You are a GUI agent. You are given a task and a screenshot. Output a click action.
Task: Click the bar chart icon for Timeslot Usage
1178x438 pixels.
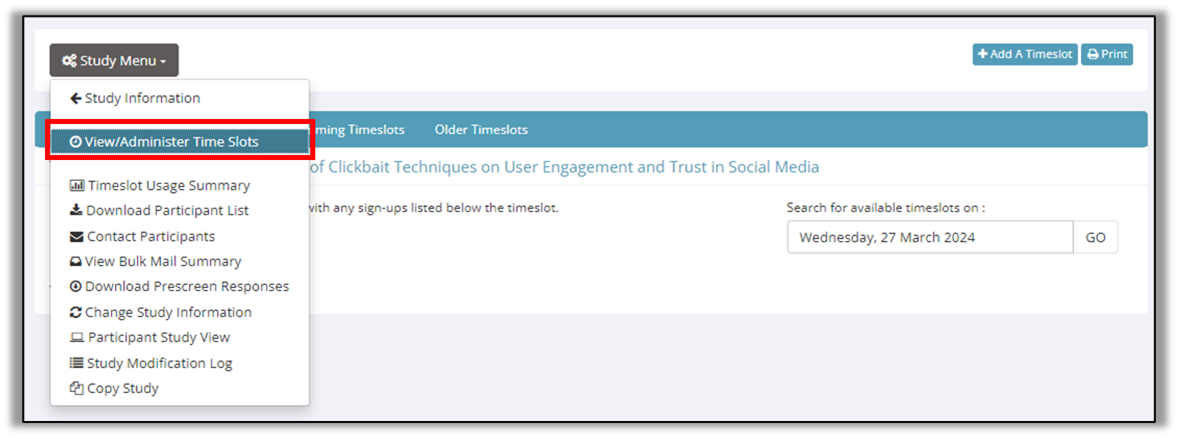77,185
